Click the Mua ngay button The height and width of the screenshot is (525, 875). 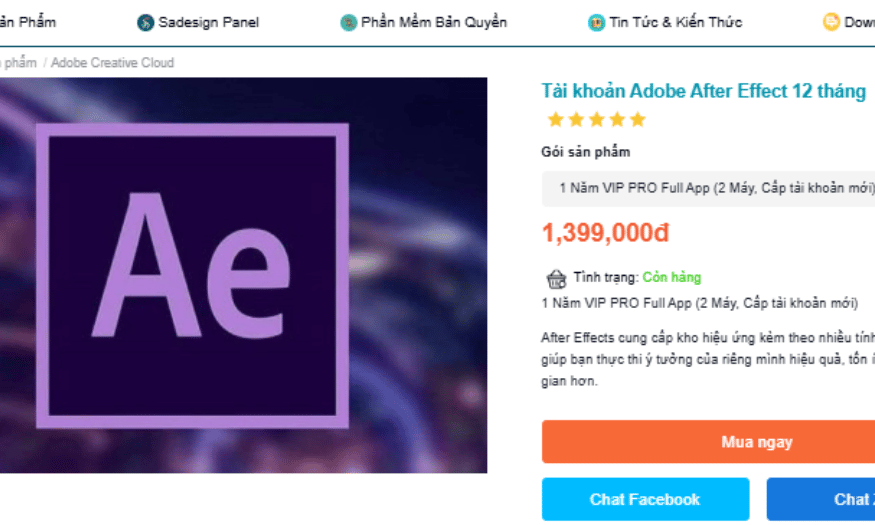point(708,442)
